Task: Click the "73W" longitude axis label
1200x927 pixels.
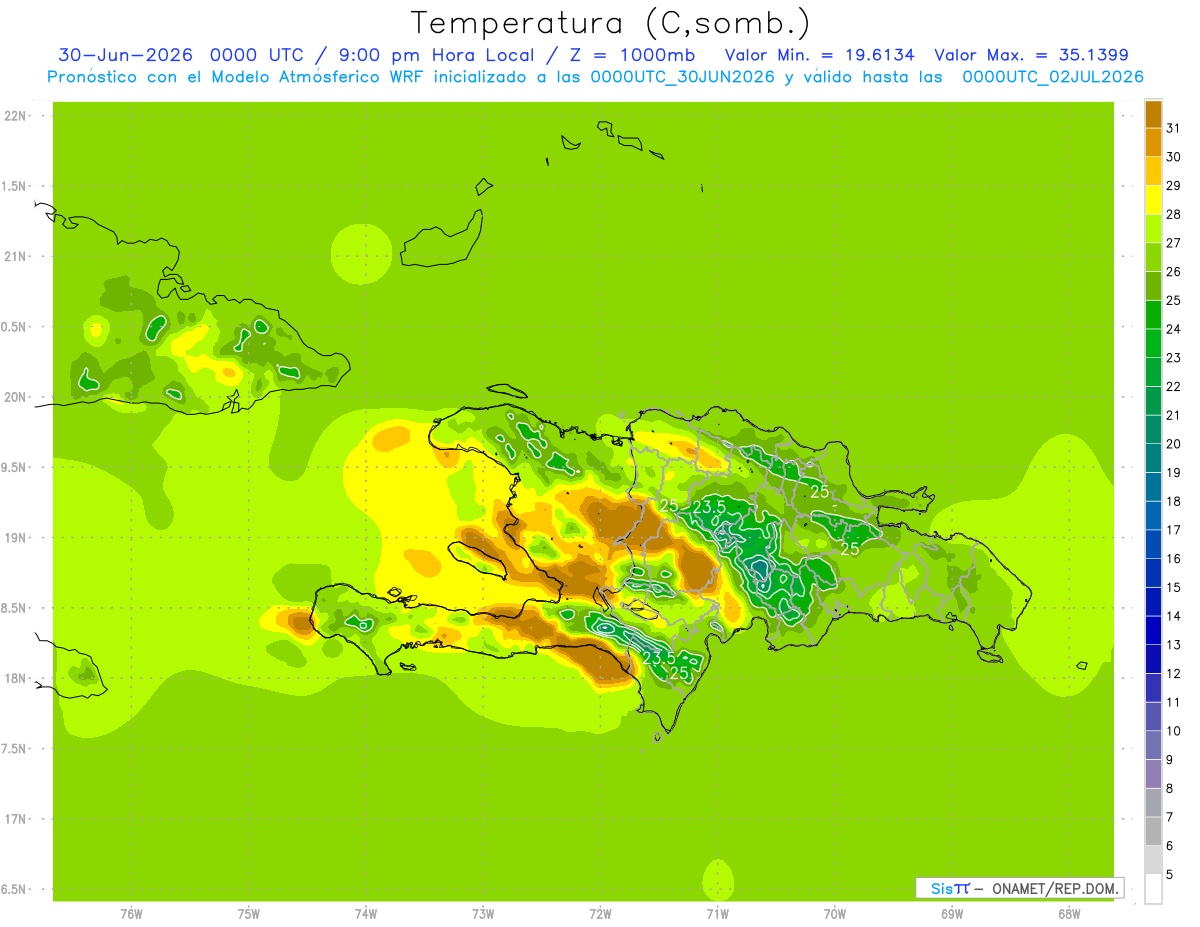Action: 483,914
